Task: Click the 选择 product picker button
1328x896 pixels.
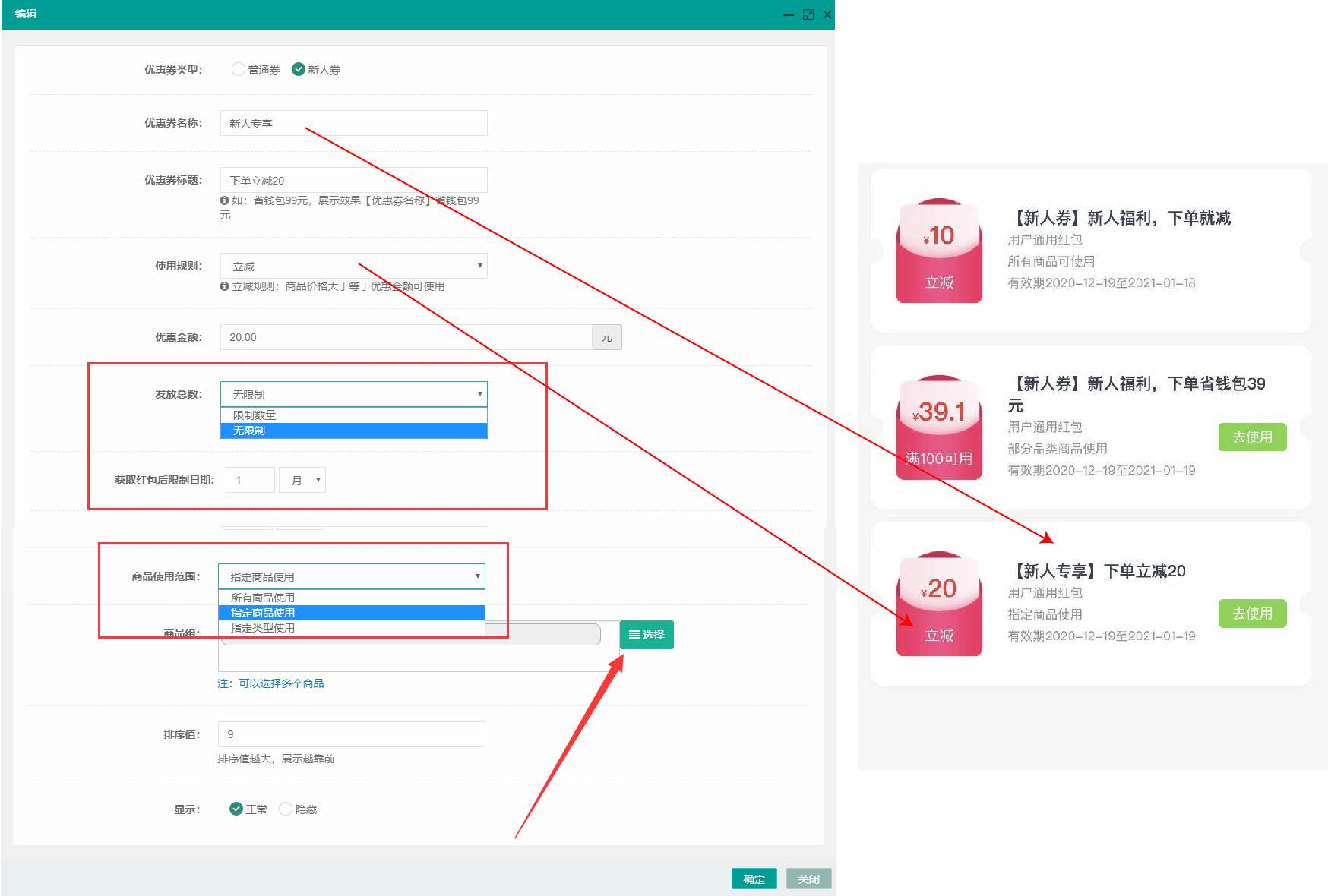Action: coord(647,635)
